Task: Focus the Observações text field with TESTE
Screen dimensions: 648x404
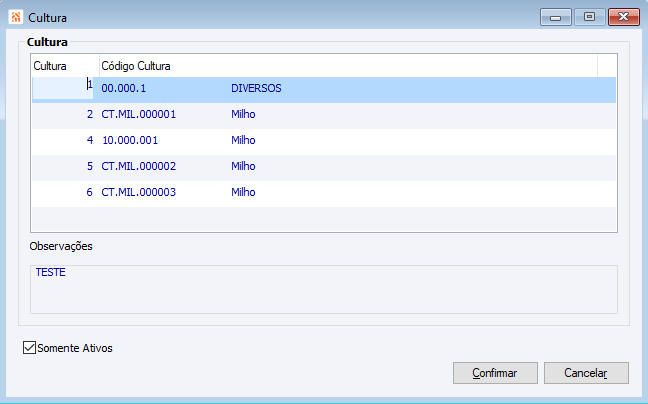Action: (324, 289)
